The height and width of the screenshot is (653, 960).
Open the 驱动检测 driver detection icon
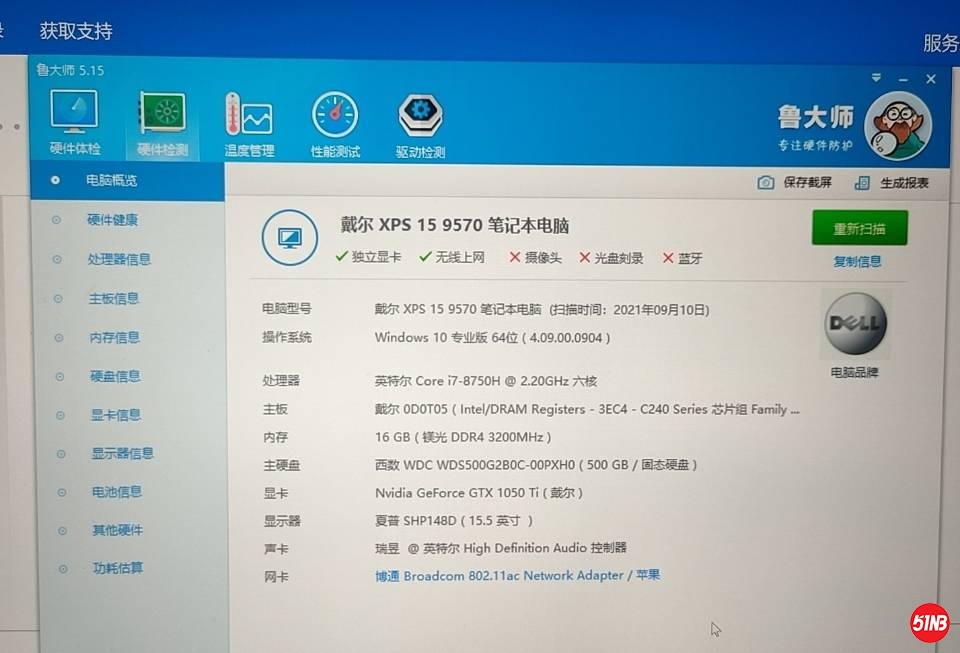coord(421,116)
